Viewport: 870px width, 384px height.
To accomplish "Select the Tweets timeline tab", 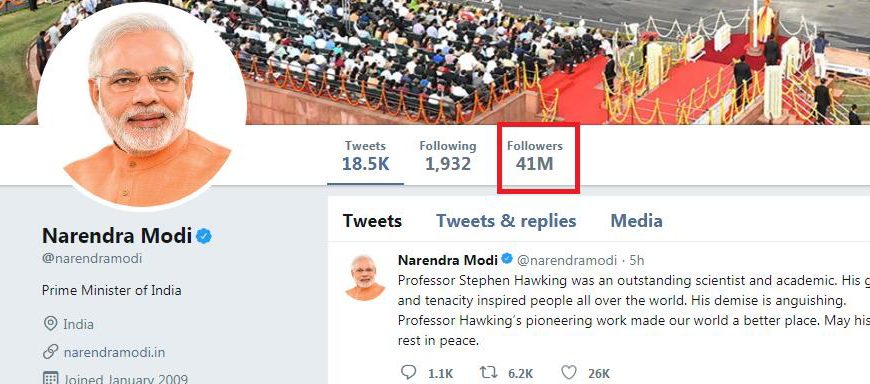I will coord(372,221).
